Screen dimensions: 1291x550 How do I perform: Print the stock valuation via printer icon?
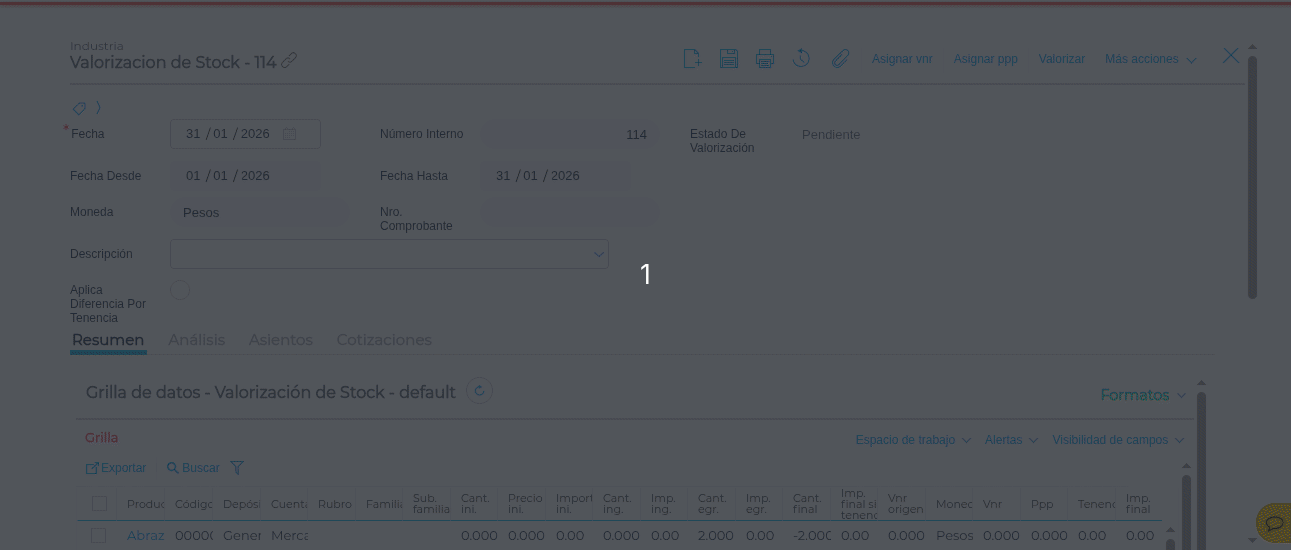click(x=765, y=59)
